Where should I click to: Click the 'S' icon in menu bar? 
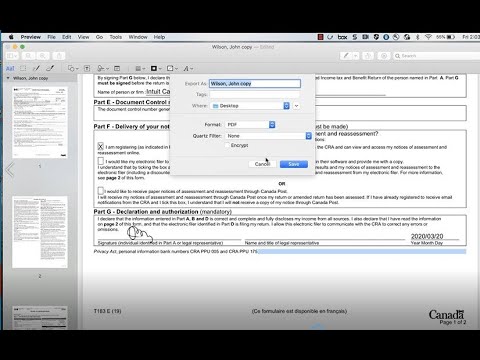(355, 37)
